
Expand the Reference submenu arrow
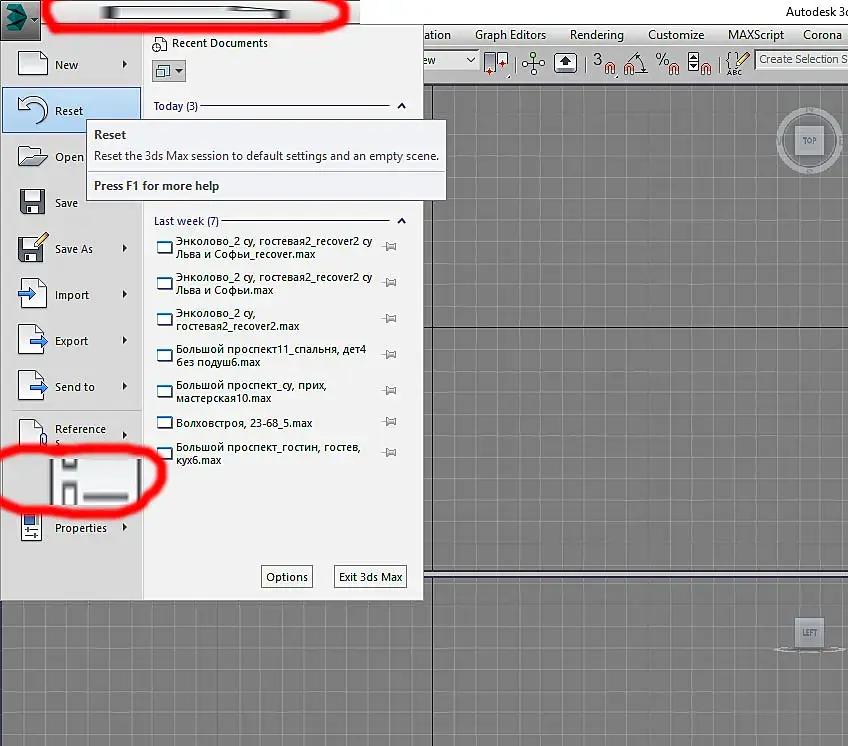[x=125, y=435]
